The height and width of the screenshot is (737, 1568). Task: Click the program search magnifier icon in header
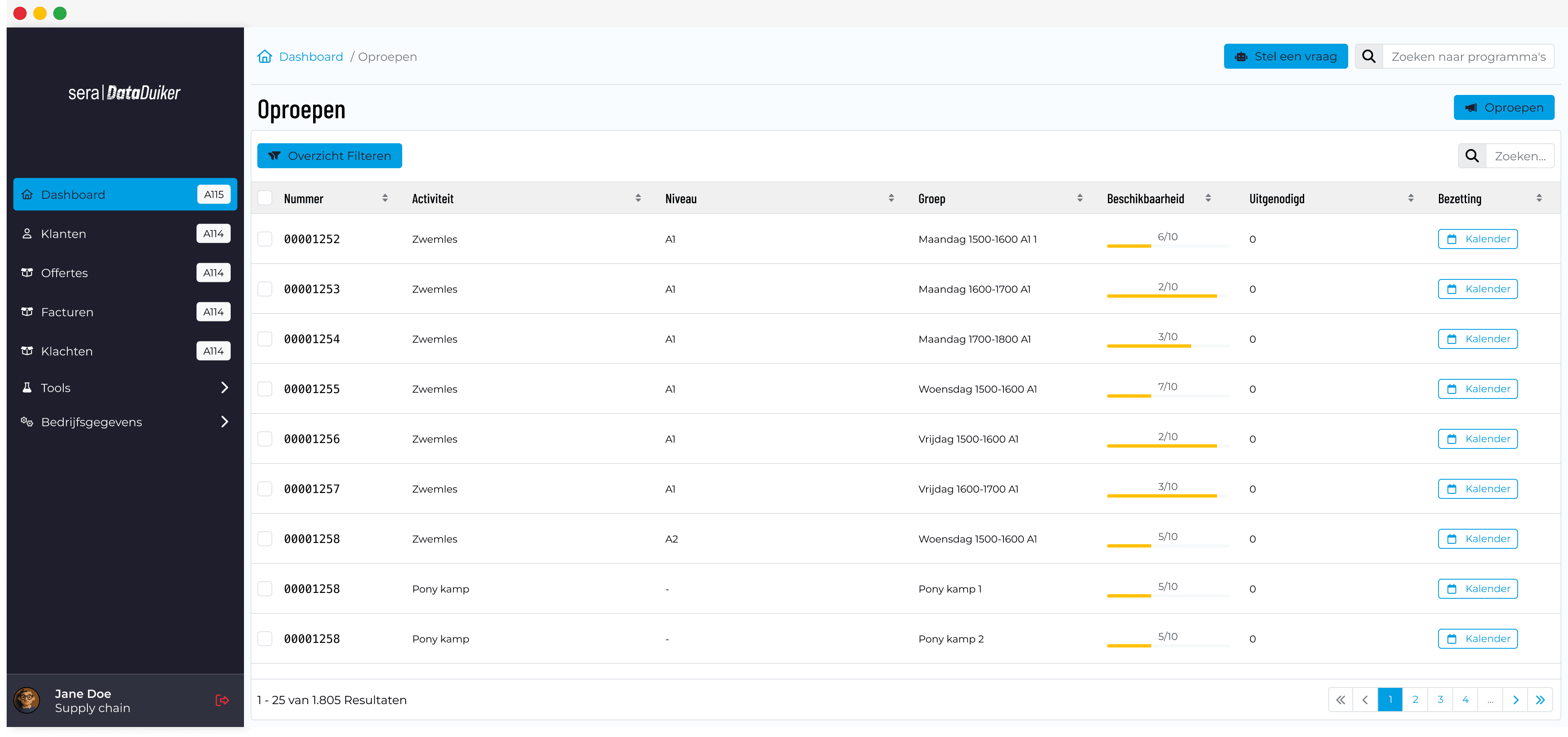point(1369,57)
